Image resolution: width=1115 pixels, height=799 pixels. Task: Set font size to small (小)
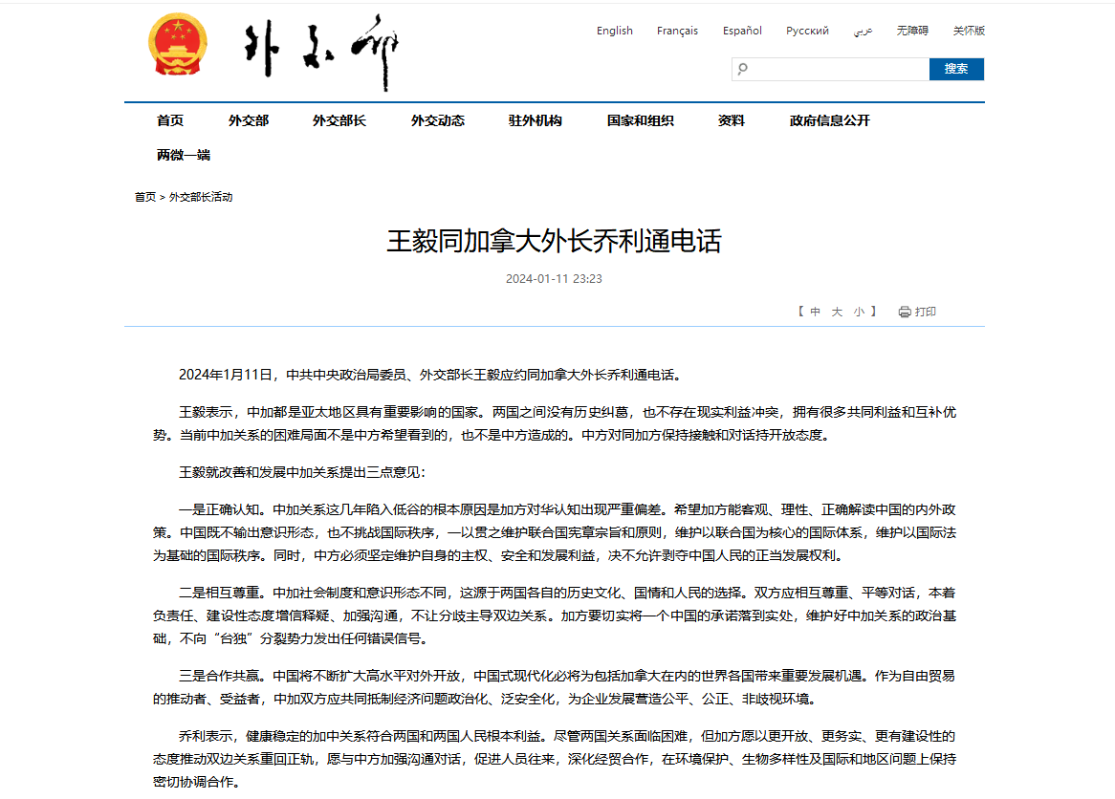(858, 312)
